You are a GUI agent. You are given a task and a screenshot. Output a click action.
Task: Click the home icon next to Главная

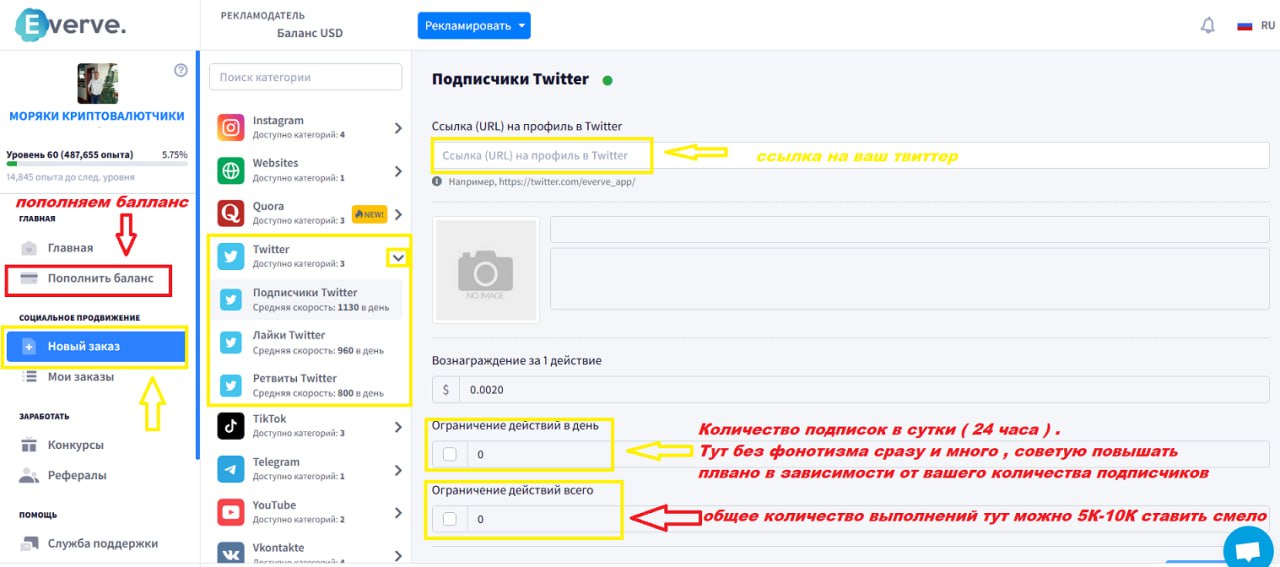[29, 248]
